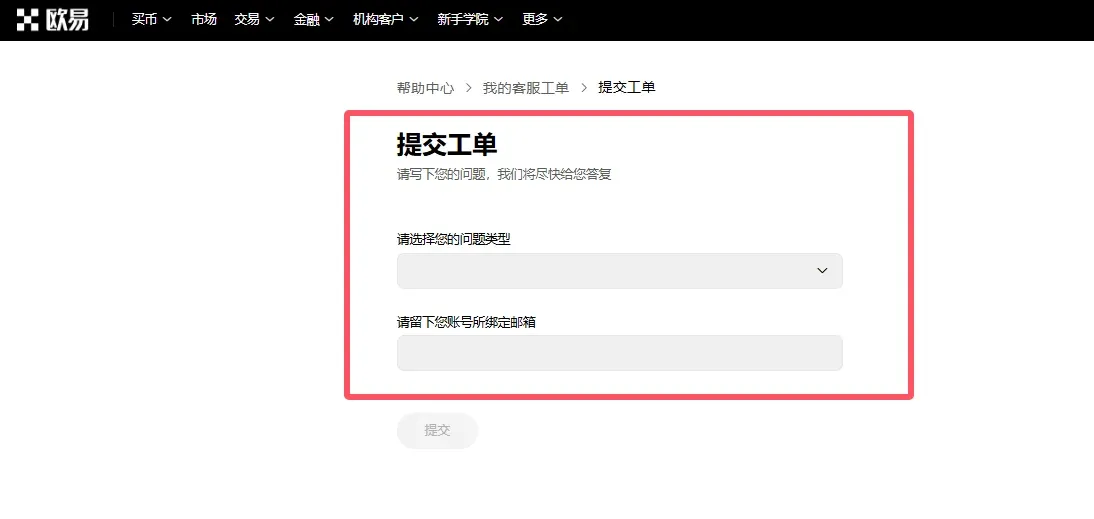The width and height of the screenshot is (1094, 519).
Task: Select the 提交工单 breadcrumb text
Action: tap(627, 87)
